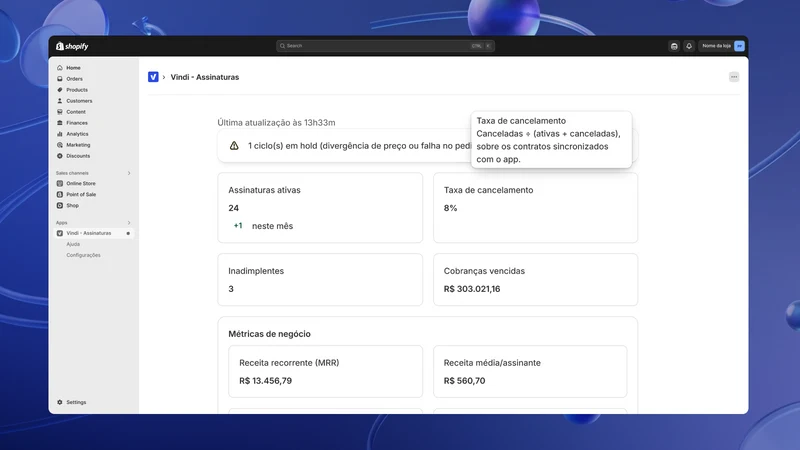Click the pin dot beside Vindi - Assinaturas

[128, 234]
